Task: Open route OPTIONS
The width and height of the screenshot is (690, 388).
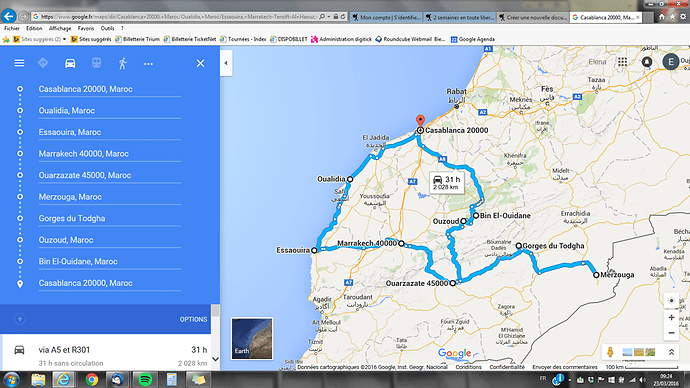Action: (x=193, y=319)
